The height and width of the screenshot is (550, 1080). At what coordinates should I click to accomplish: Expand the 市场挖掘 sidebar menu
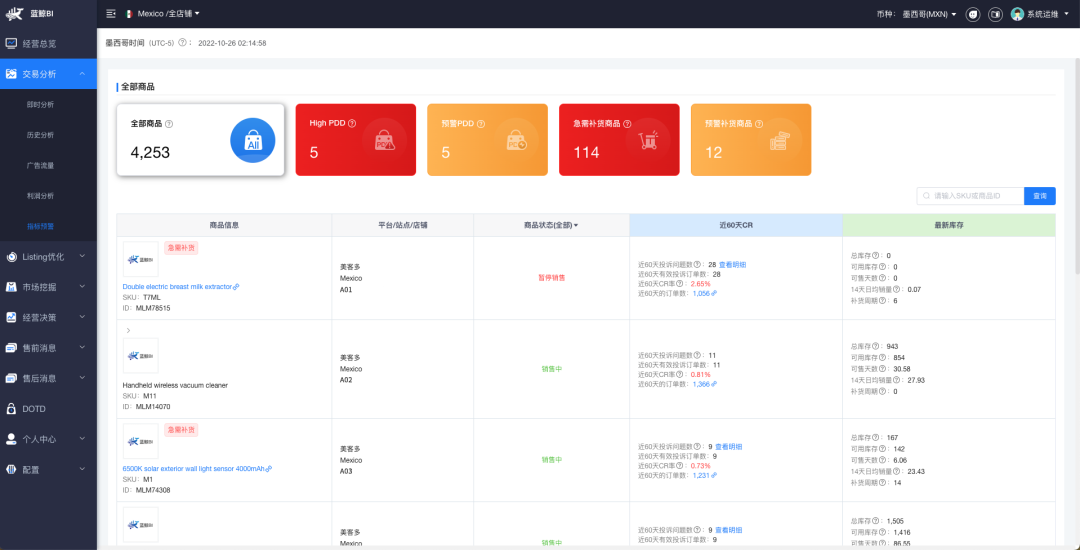pos(48,287)
